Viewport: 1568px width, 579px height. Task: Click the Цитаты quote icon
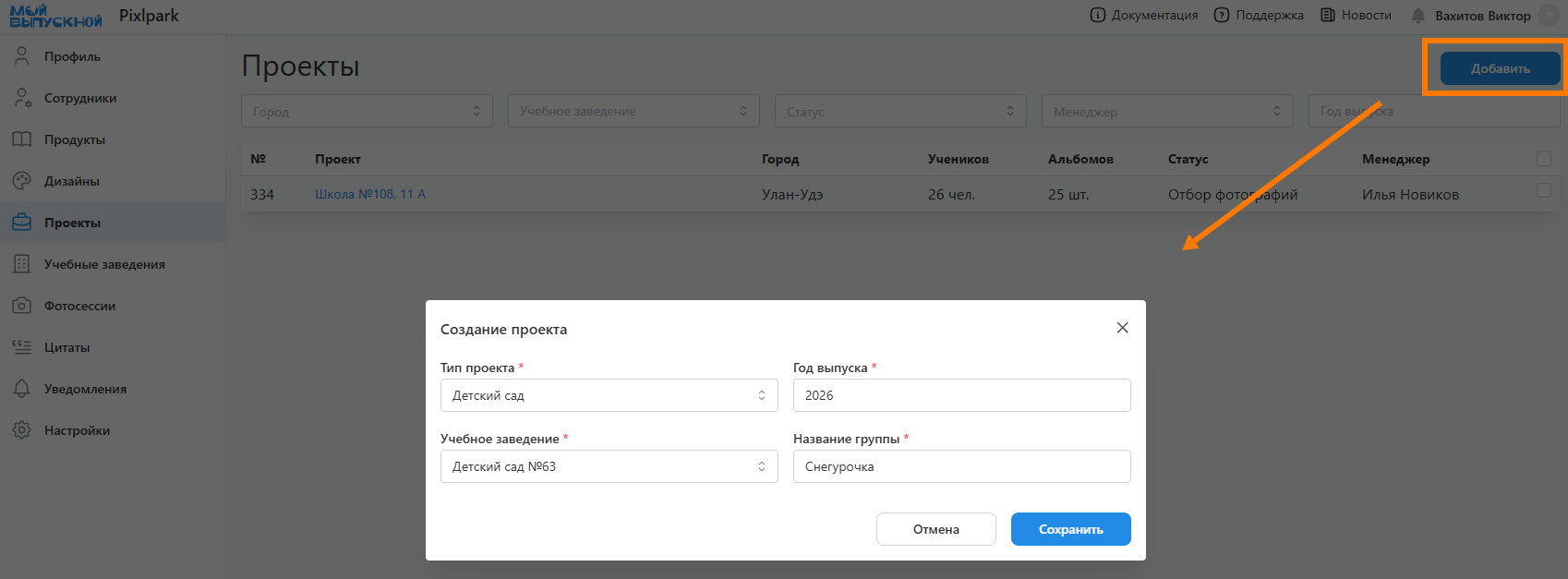(x=22, y=347)
